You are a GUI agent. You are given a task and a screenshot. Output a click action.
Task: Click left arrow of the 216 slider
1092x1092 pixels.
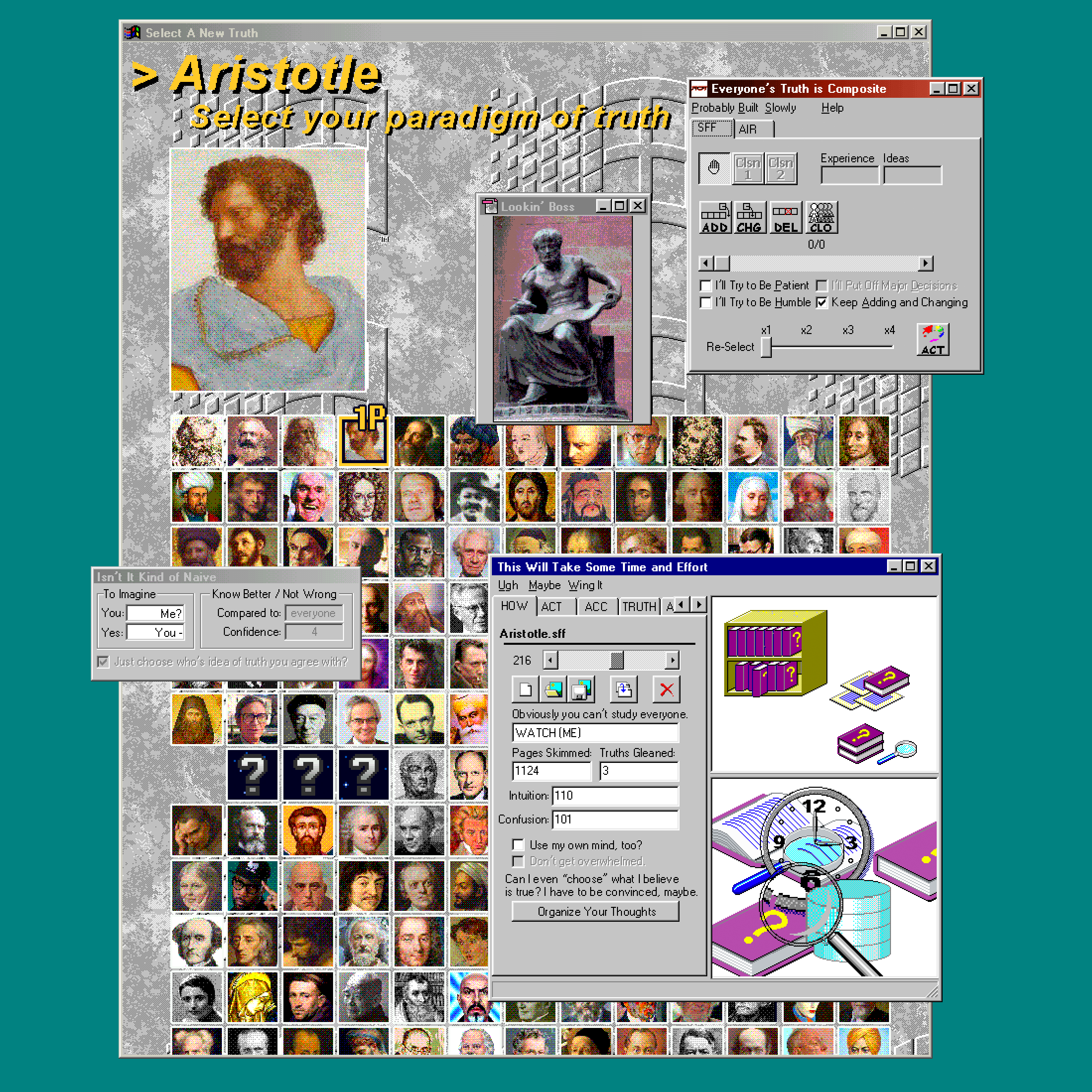tap(550, 660)
